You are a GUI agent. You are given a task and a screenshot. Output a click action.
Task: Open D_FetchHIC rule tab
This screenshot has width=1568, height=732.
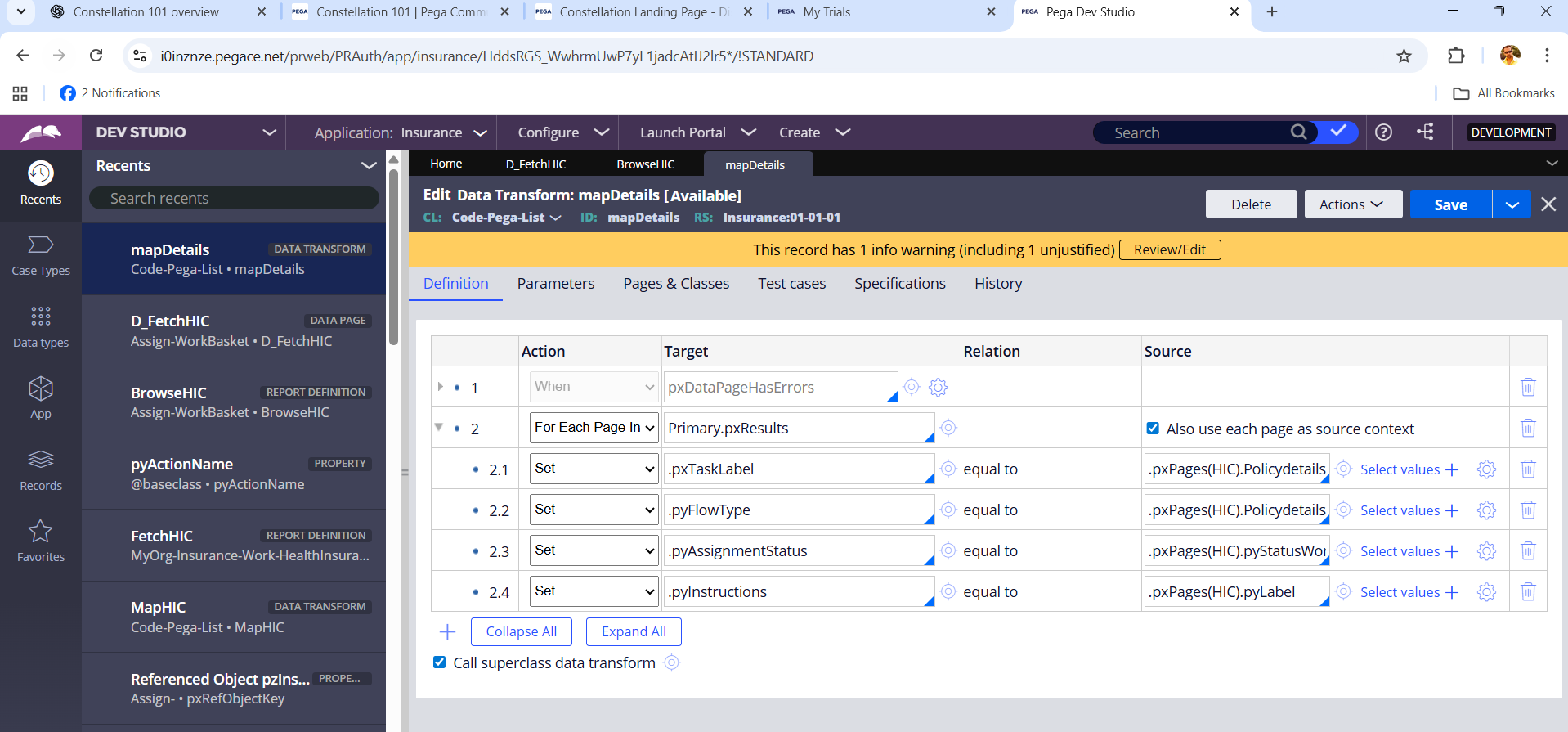[535, 164]
